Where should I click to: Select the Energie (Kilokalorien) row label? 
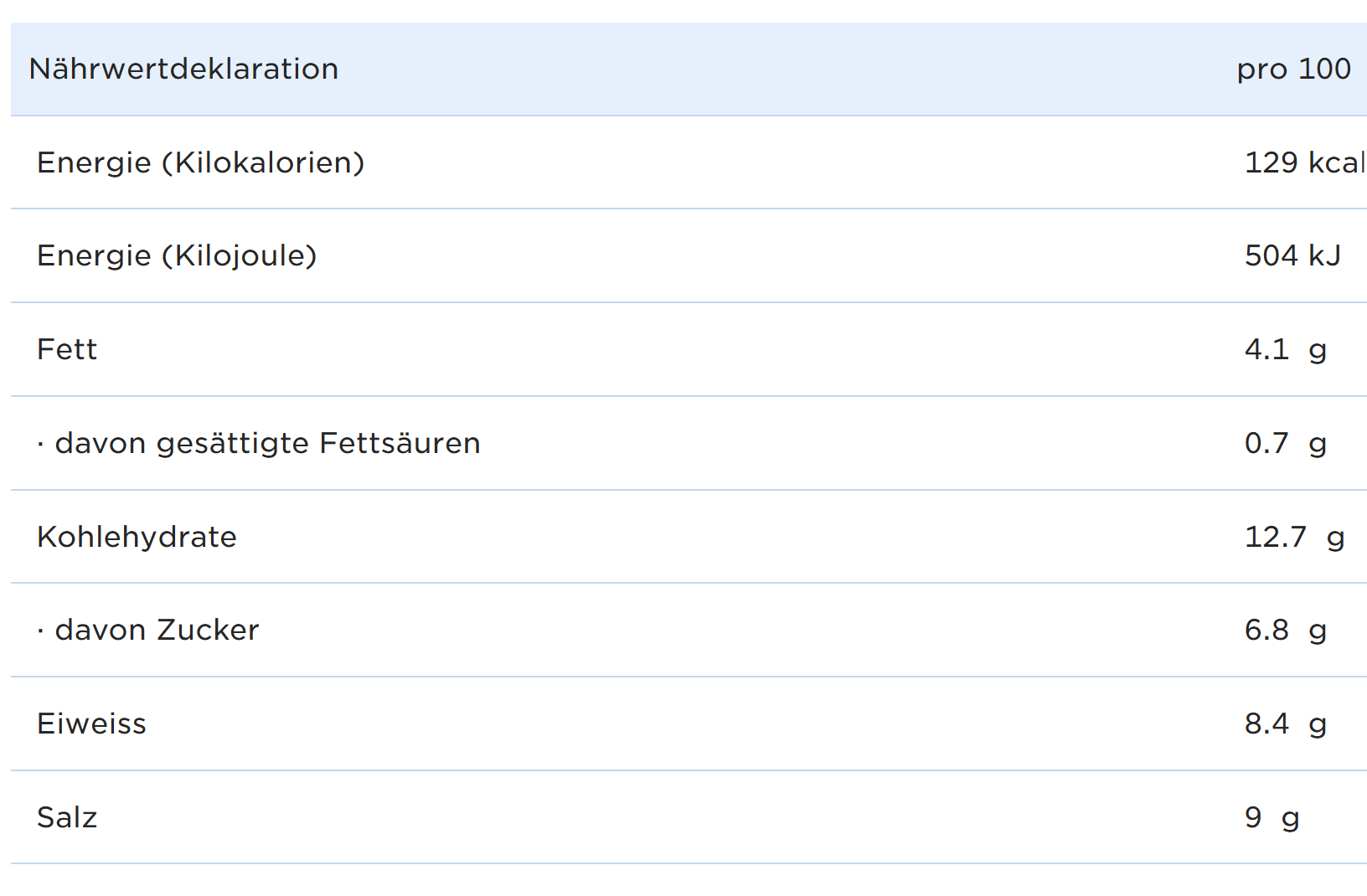(x=201, y=162)
